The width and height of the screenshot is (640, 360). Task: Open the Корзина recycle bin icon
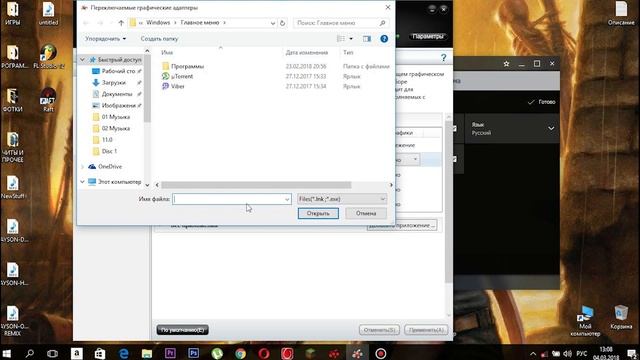[621, 317]
